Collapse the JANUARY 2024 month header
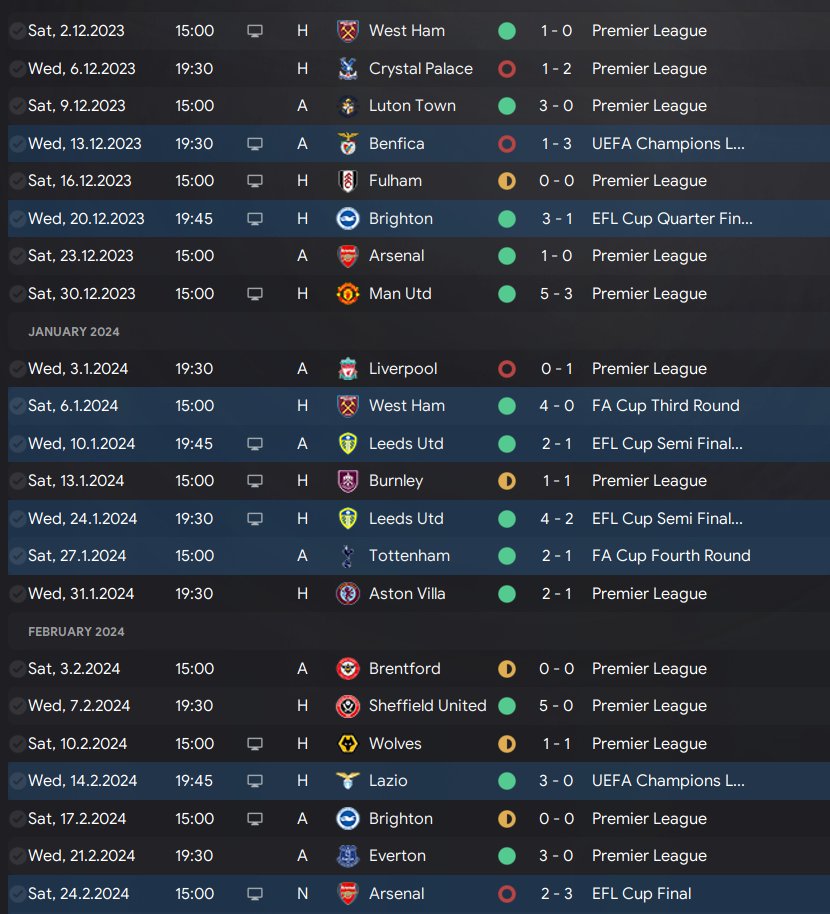Image resolution: width=830 pixels, height=914 pixels. point(74,332)
